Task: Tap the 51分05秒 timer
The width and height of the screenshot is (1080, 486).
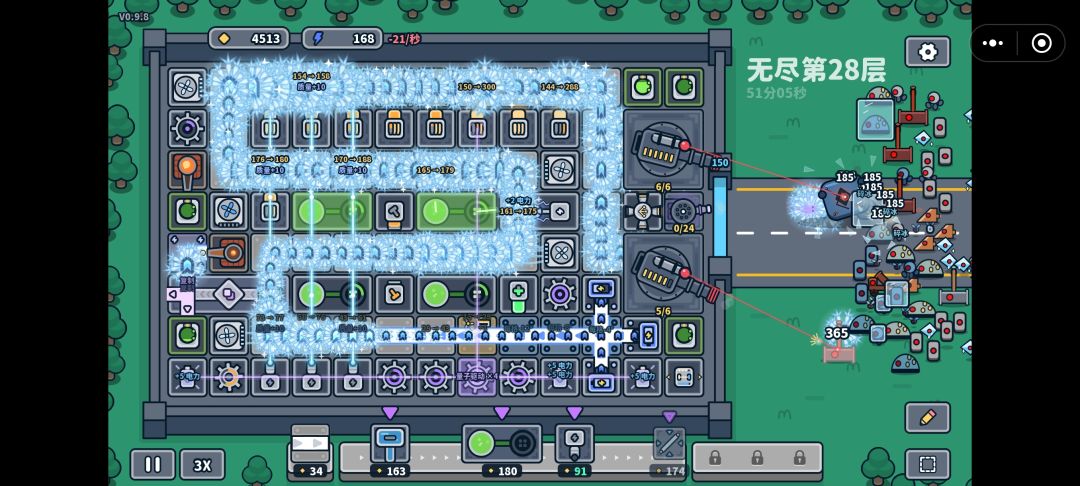Action: (x=776, y=92)
